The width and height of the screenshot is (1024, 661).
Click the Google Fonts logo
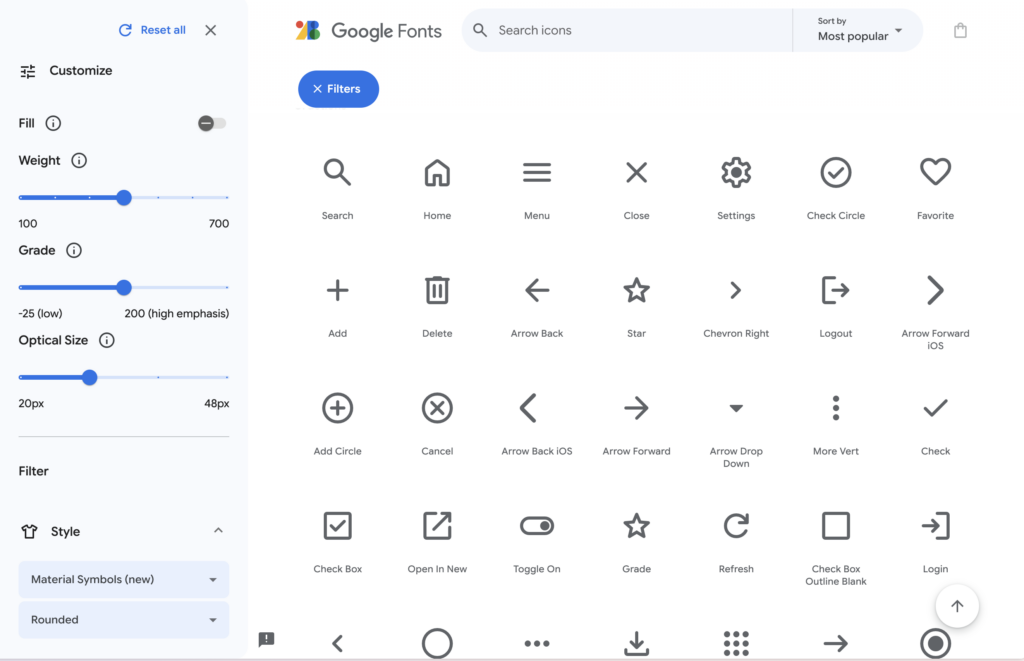[368, 31]
